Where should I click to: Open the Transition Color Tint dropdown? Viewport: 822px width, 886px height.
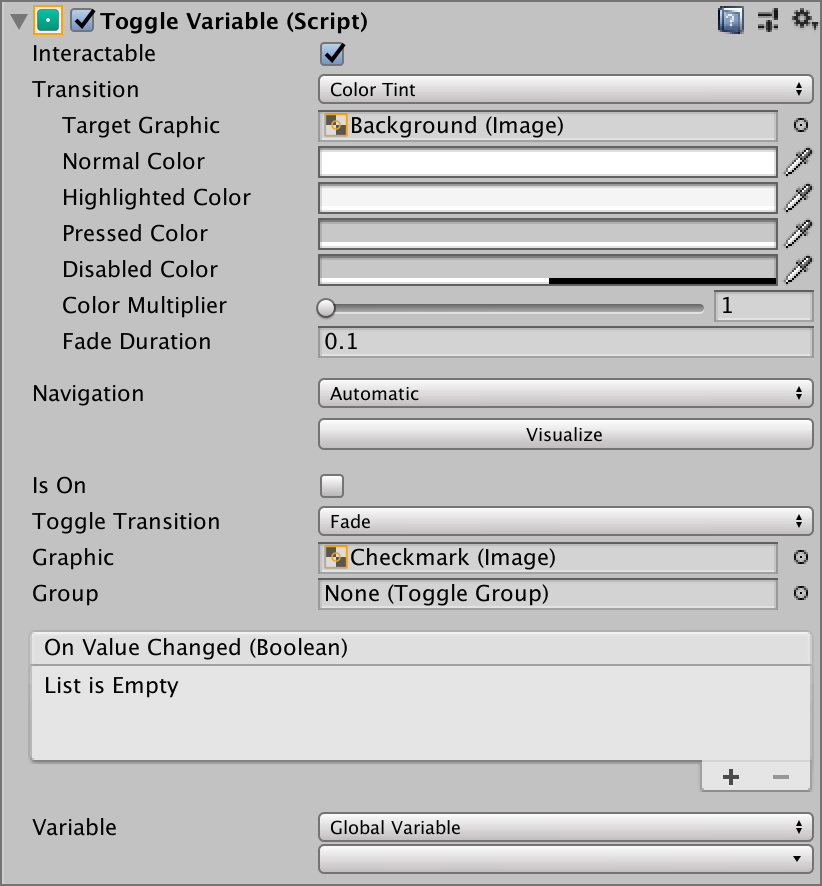coord(566,89)
